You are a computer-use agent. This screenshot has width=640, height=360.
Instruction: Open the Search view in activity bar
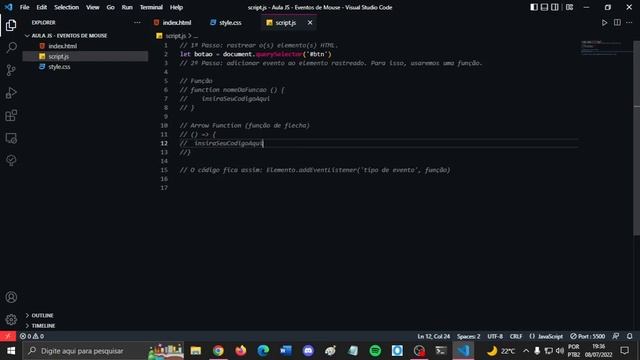pyautogui.click(x=11, y=47)
